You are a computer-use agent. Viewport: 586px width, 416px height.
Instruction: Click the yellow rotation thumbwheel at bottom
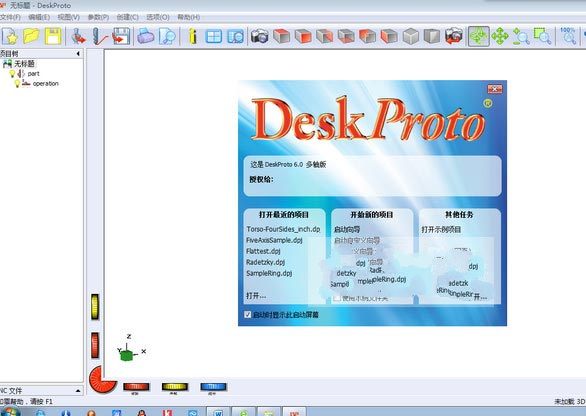(x=175, y=387)
